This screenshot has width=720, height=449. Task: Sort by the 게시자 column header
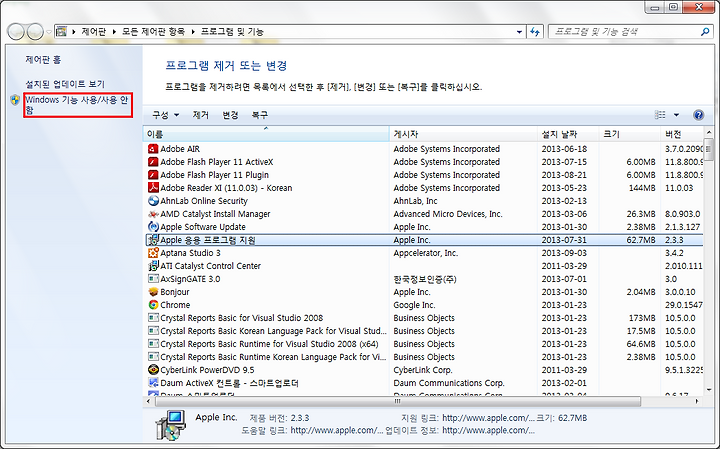[x=463, y=134]
